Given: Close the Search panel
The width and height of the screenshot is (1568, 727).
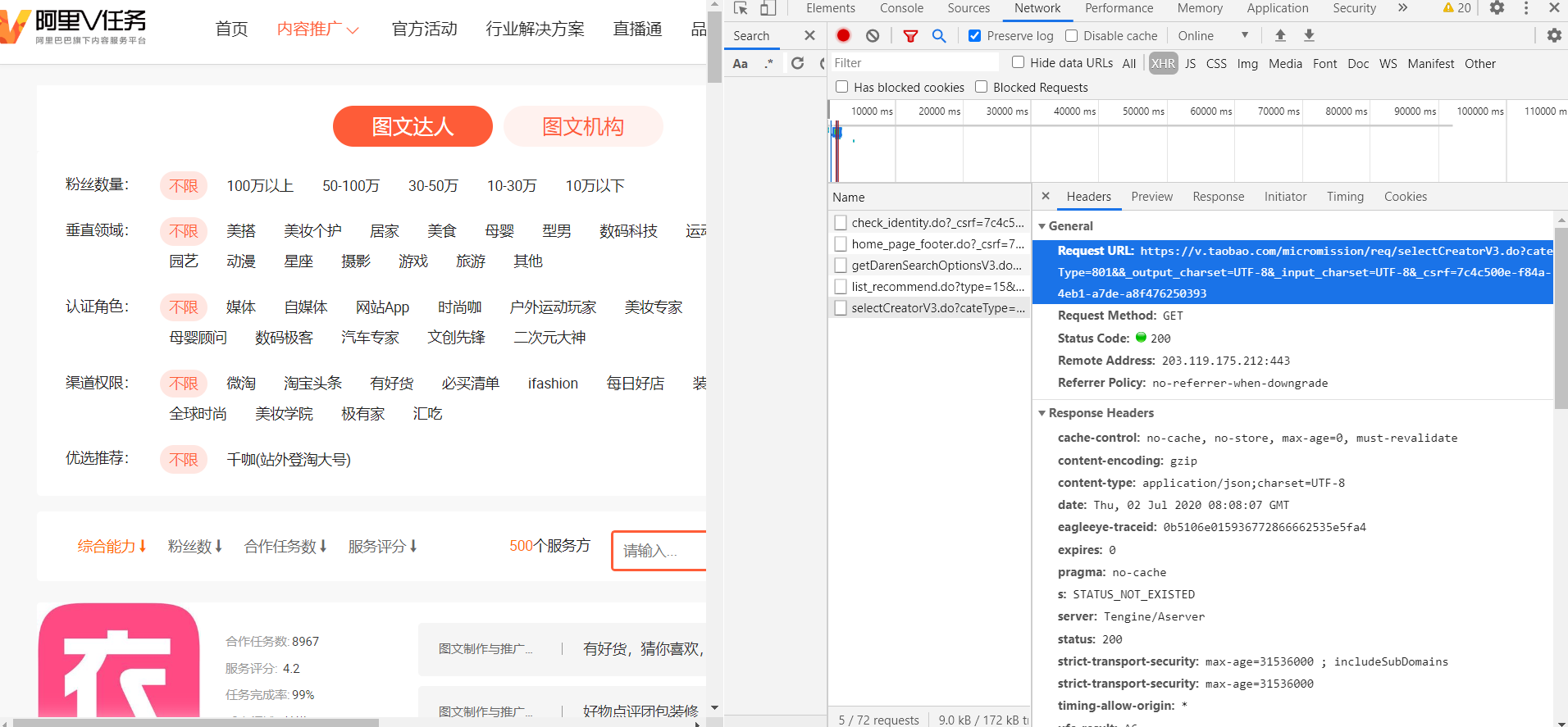Looking at the screenshot, I should point(809,35).
